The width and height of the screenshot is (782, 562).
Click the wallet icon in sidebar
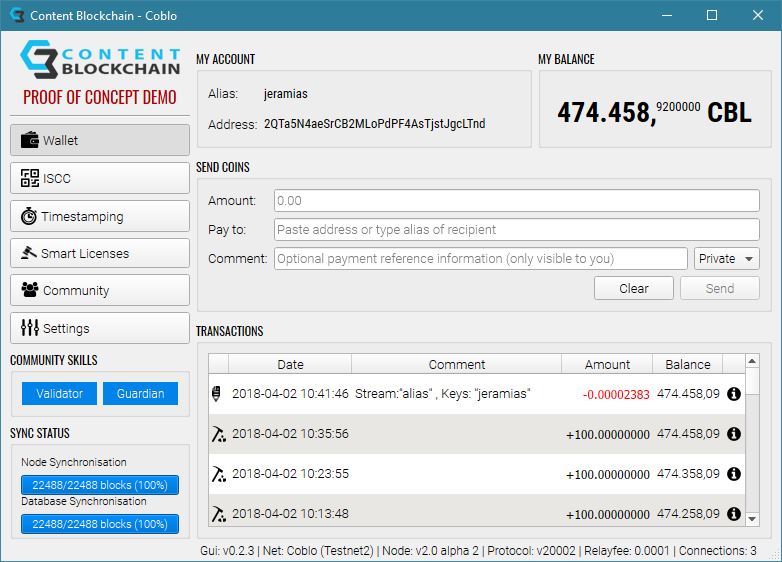(29, 140)
